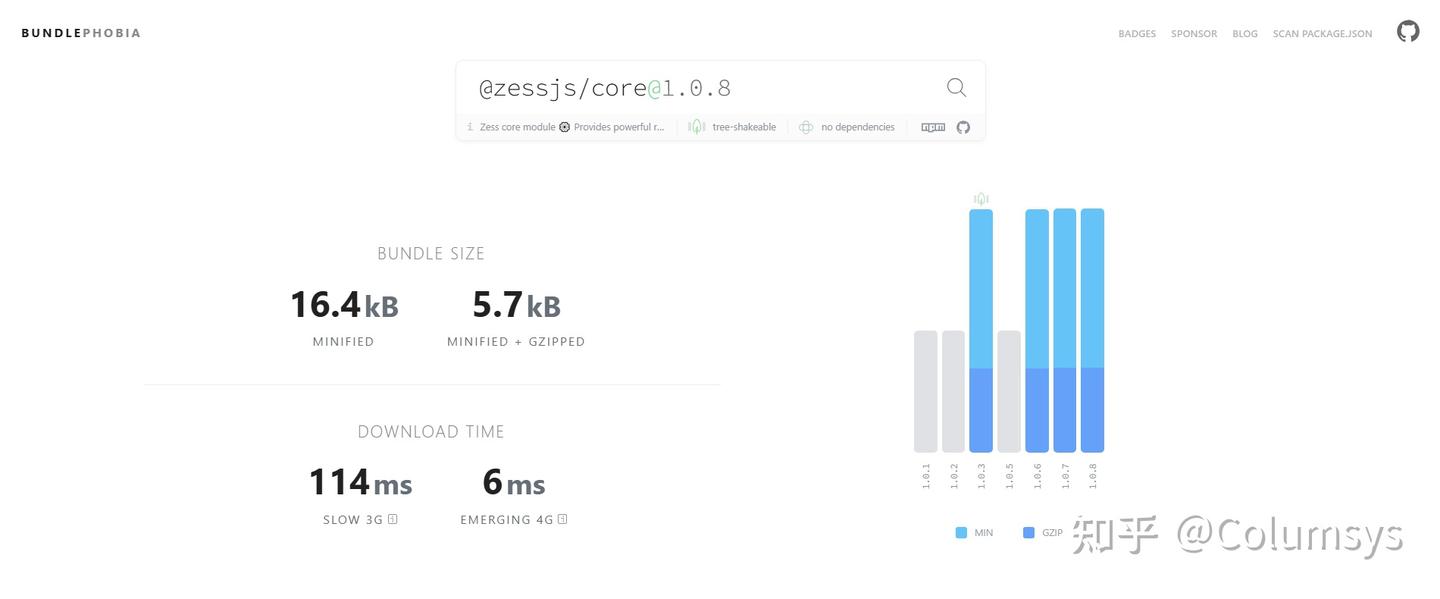Click the Emerging 4G help indicator

[562, 519]
